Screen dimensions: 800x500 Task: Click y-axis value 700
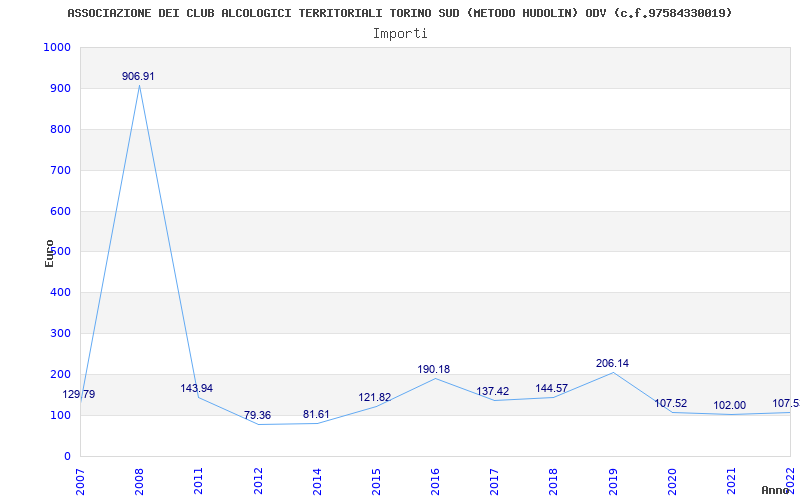coord(60,170)
